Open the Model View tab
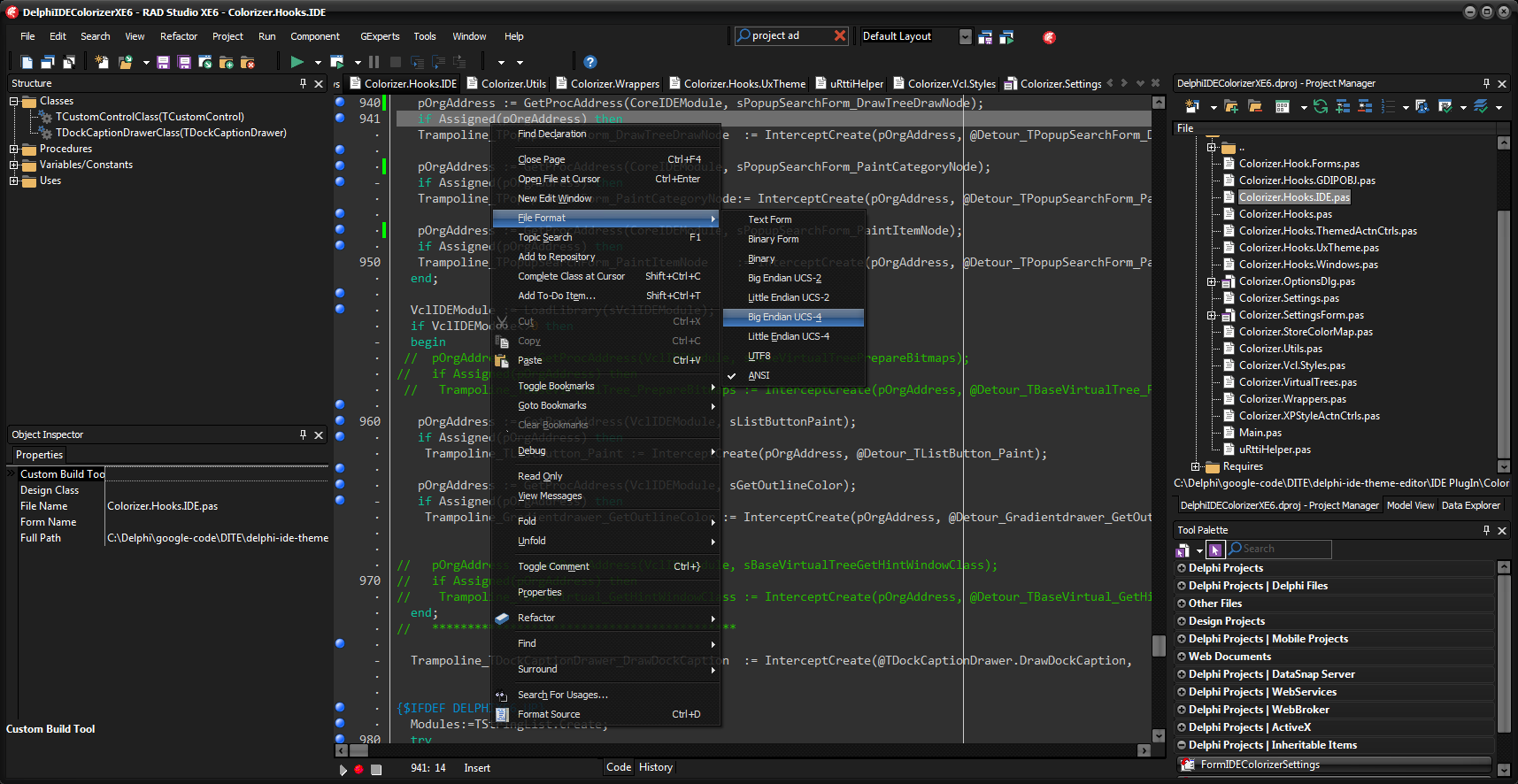 pos(1410,505)
